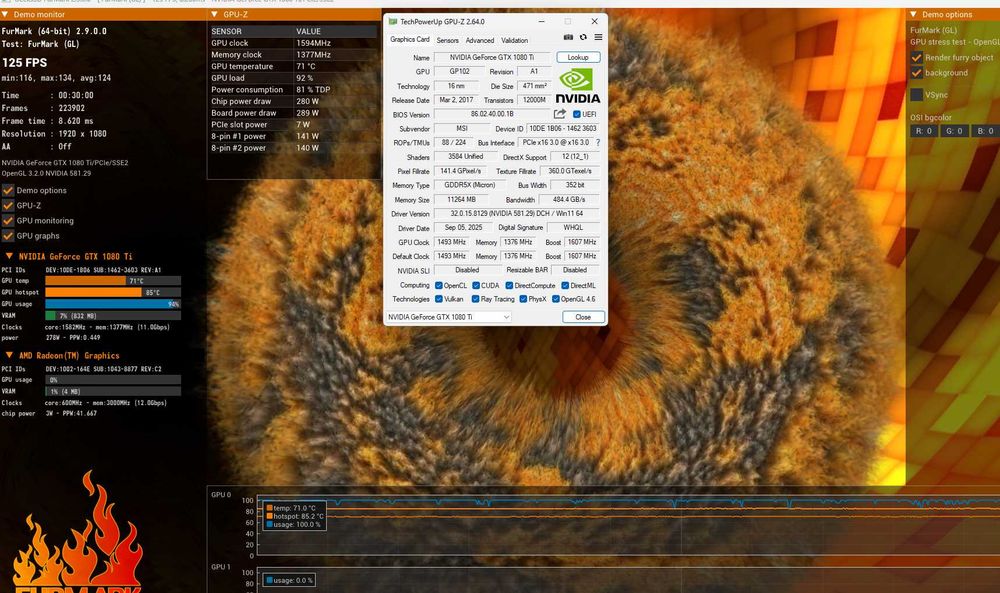This screenshot has height=593, width=1000.
Task: Minimize the GPU-Z window
Action: pos(541,21)
